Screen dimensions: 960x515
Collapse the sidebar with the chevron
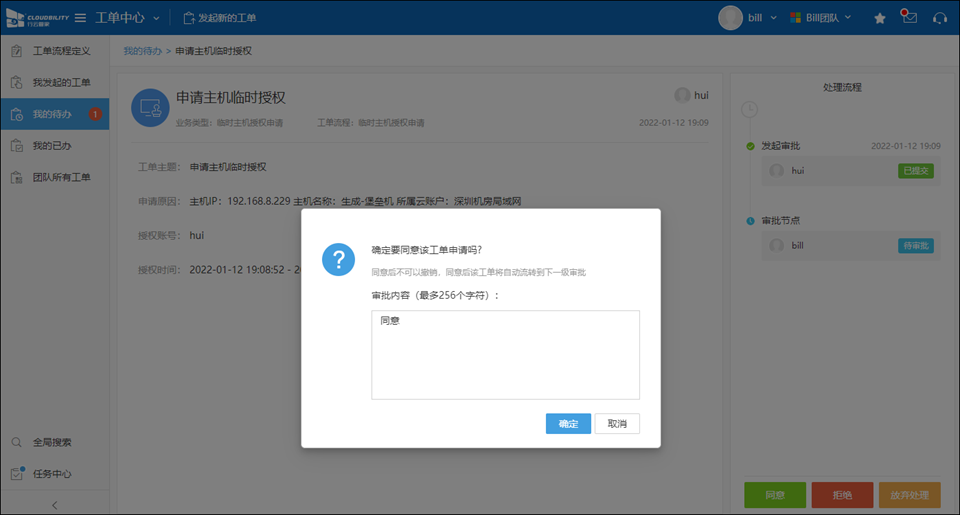54,505
